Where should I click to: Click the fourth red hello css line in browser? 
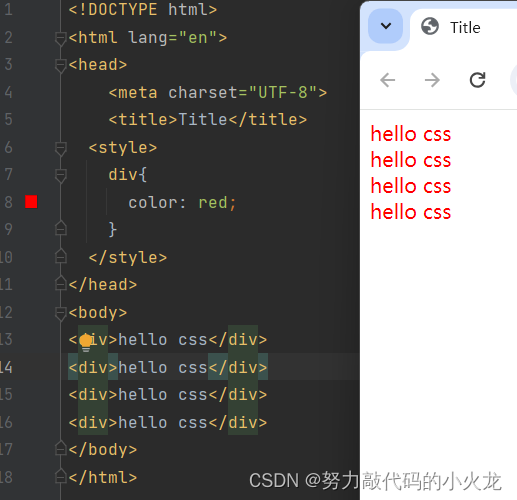pos(411,212)
